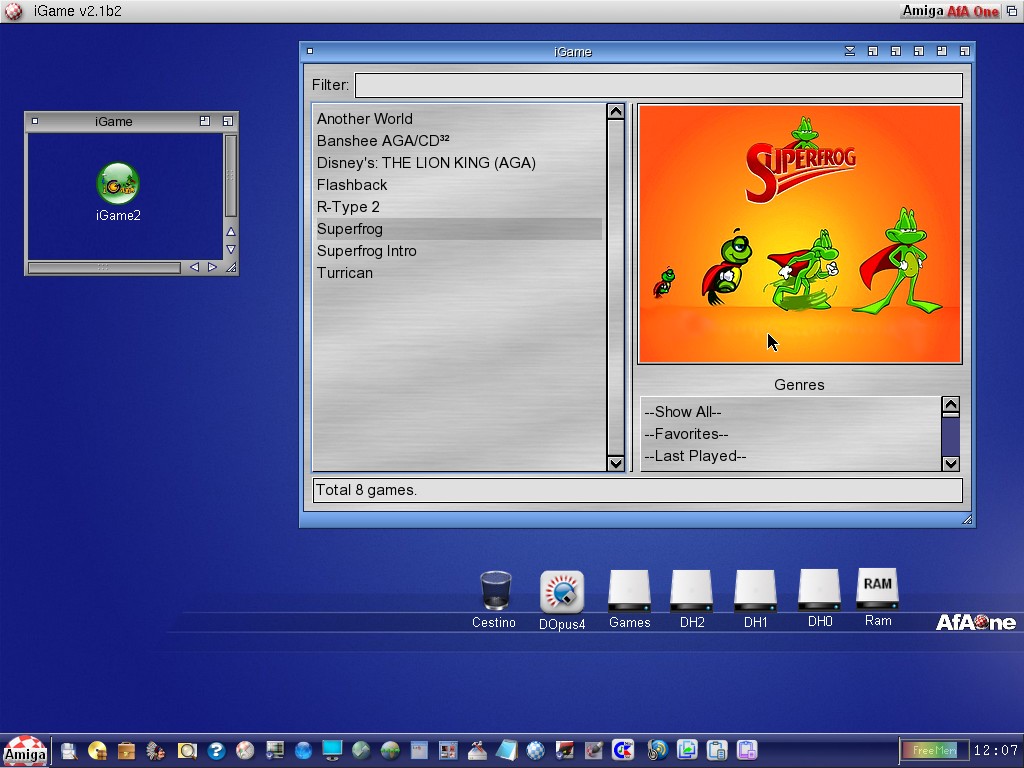Select the --Show All-- genre
The width and height of the screenshot is (1024, 768).
[x=683, y=412]
